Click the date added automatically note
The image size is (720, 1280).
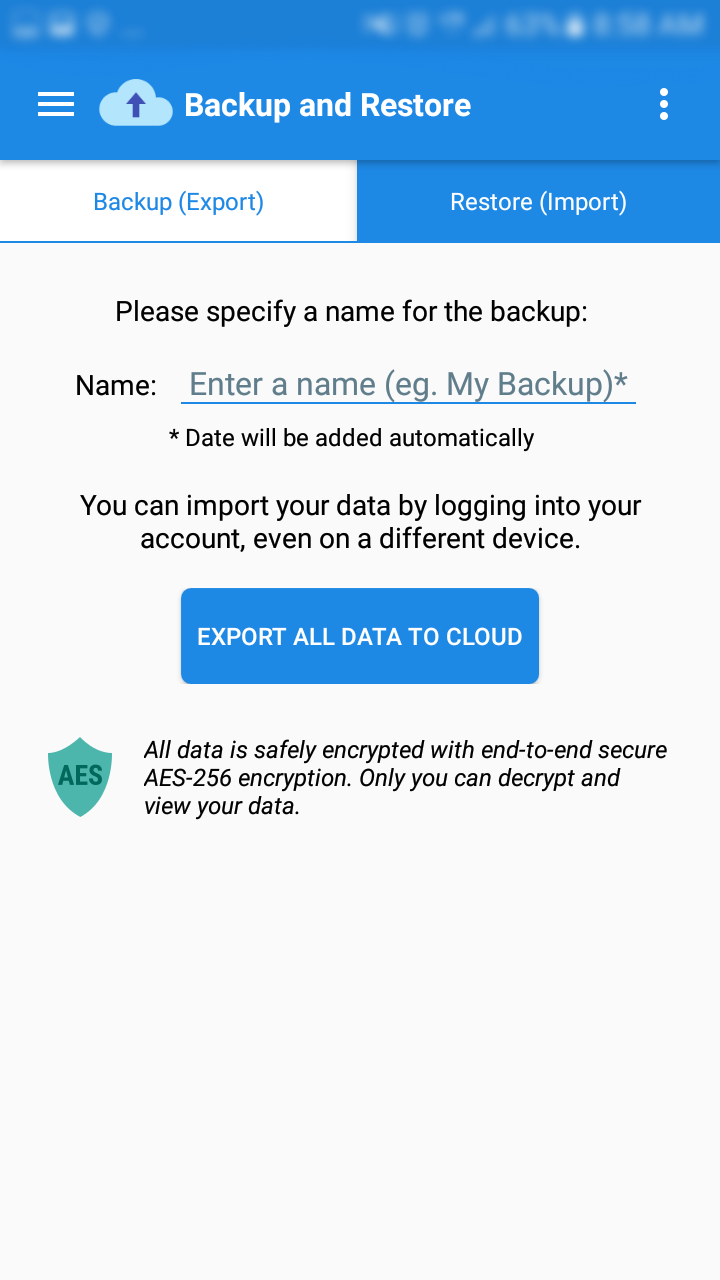tap(351, 437)
